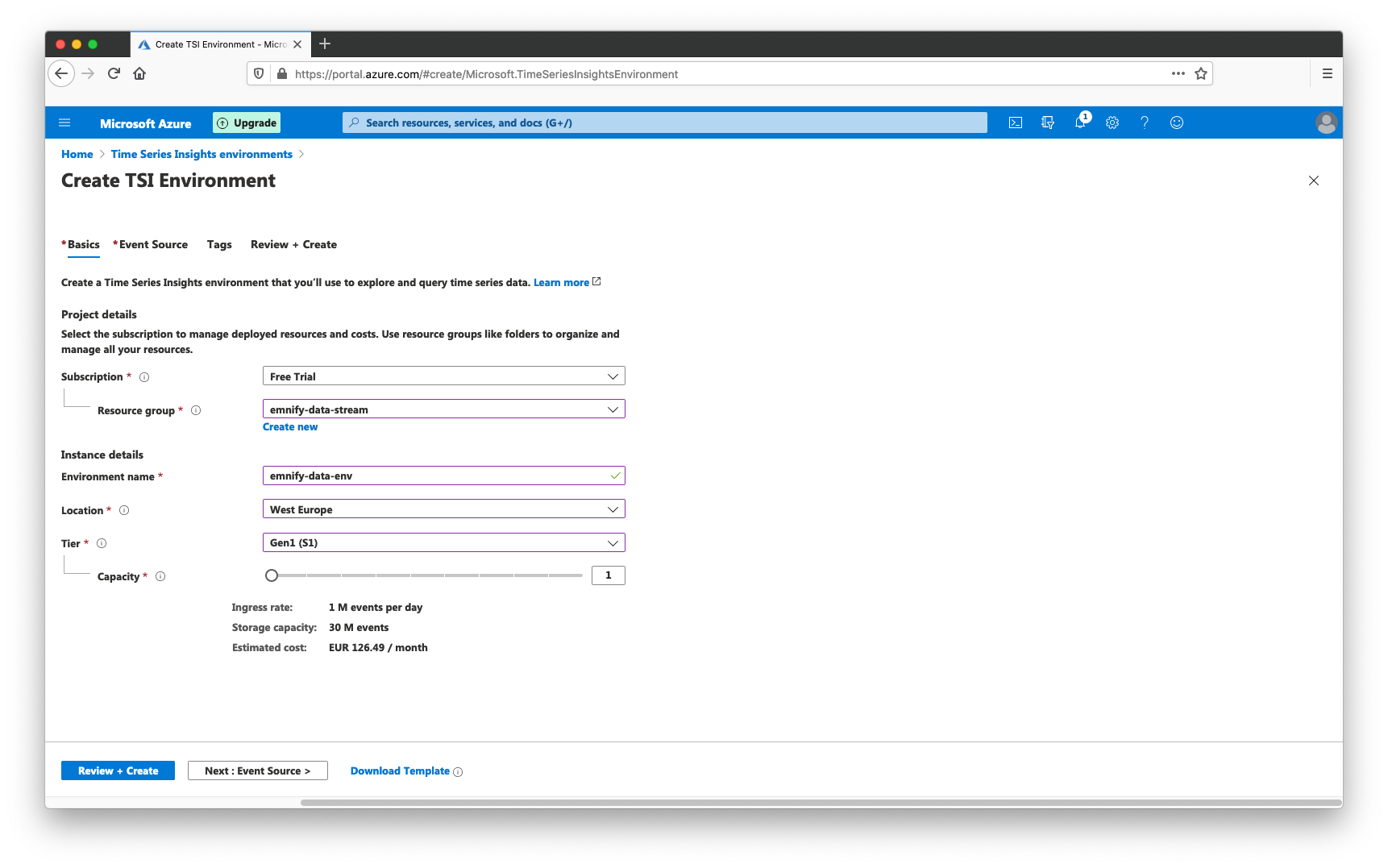This screenshot has width=1388, height=868.
Task: Open Cloud Shell from the Azure header
Action: pyautogui.click(x=1016, y=123)
